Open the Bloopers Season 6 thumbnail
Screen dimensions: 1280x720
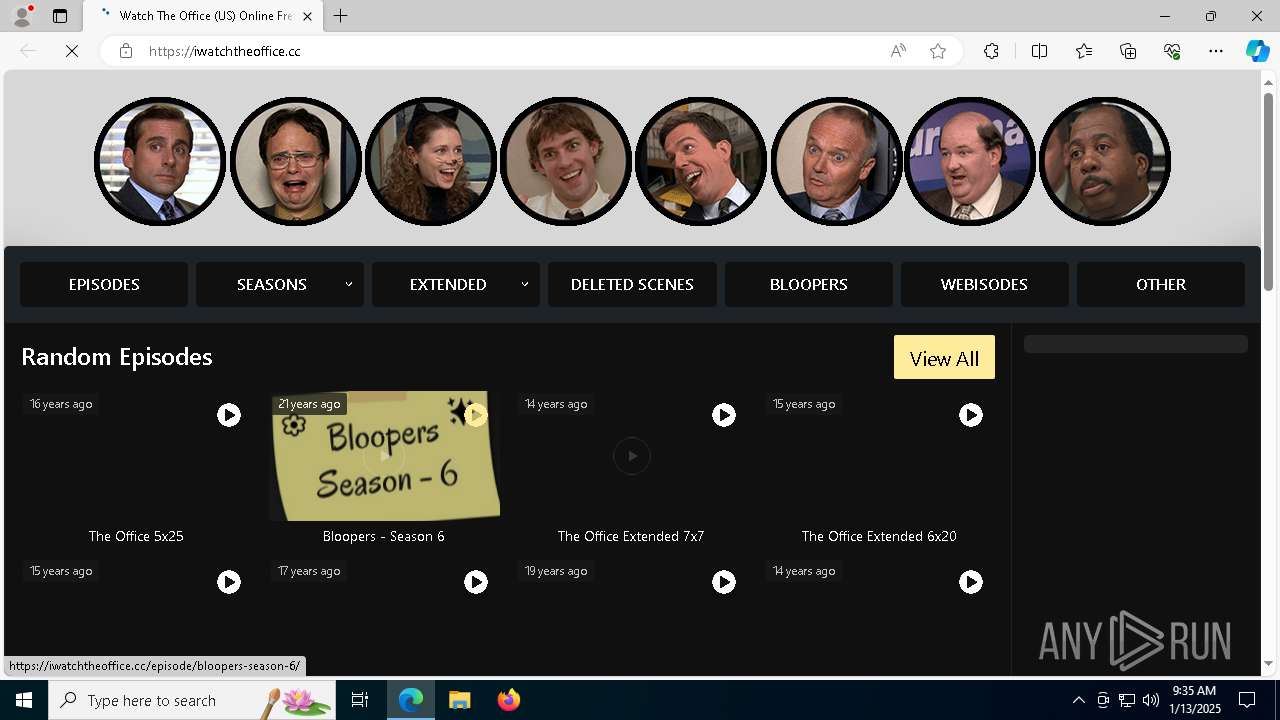click(x=384, y=456)
